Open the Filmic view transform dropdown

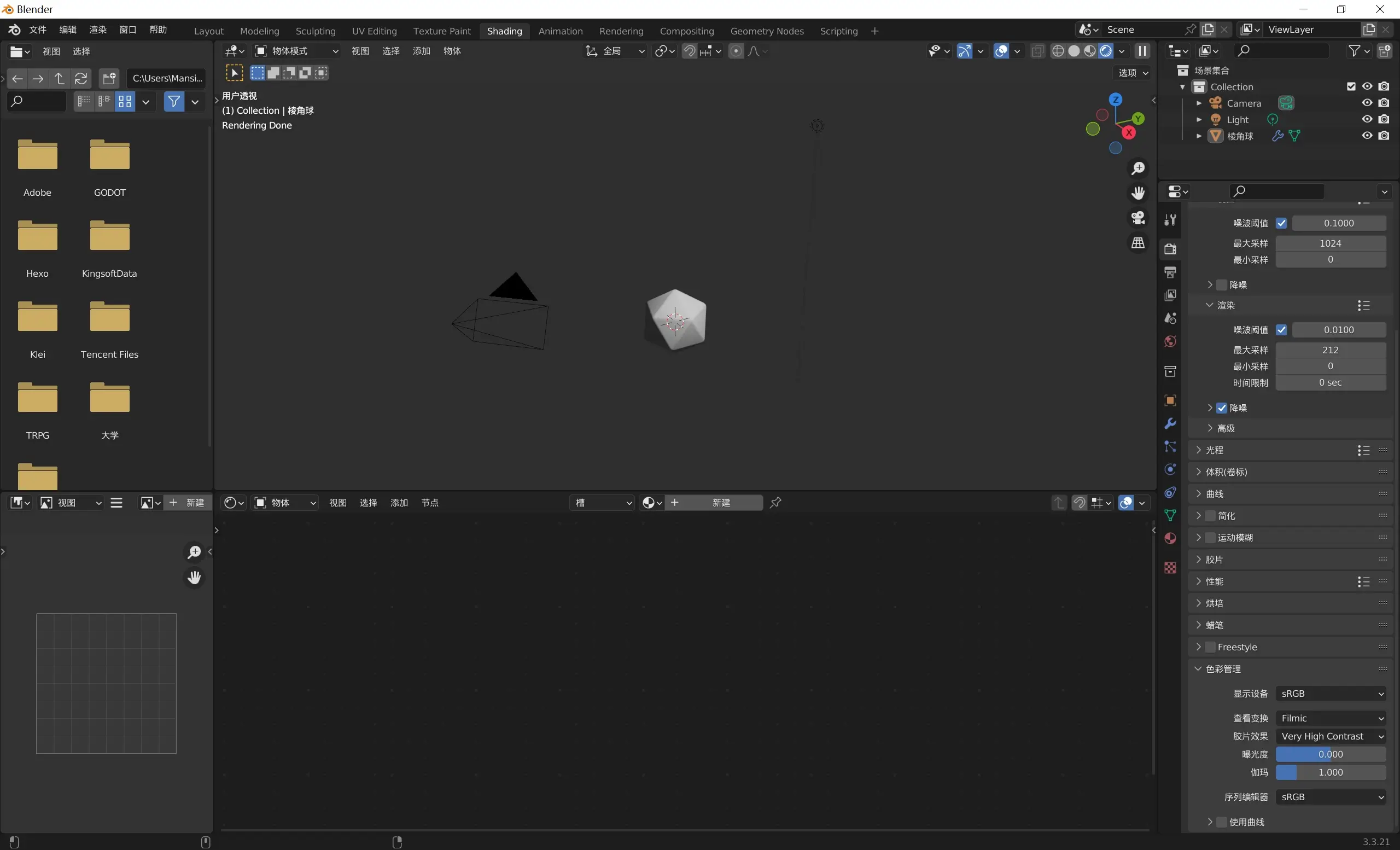pos(1331,718)
